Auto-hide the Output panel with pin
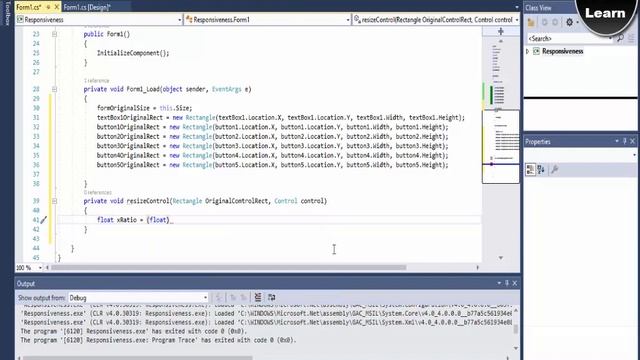Image resolution: width=640 pixels, height=360 pixels. (x=507, y=283)
